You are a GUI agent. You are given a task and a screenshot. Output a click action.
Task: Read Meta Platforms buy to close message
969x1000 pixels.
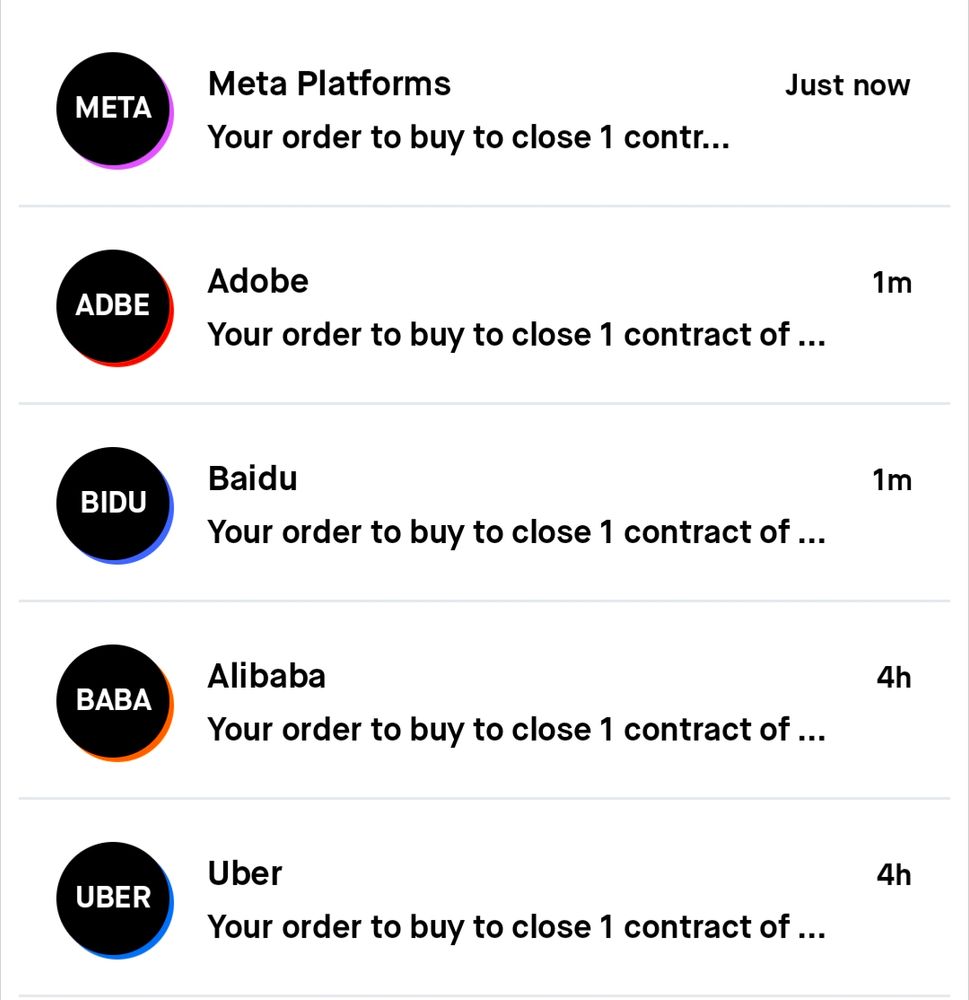(x=468, y=137)
